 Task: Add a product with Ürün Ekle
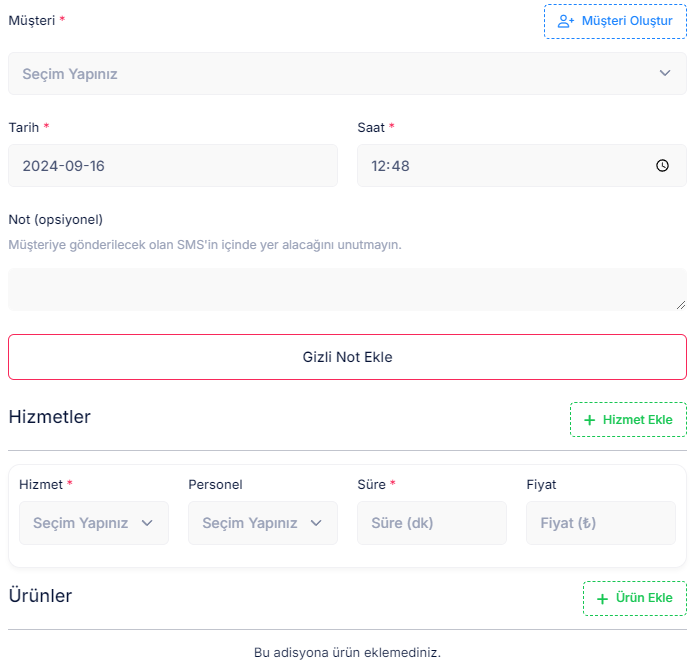(635, 599)
